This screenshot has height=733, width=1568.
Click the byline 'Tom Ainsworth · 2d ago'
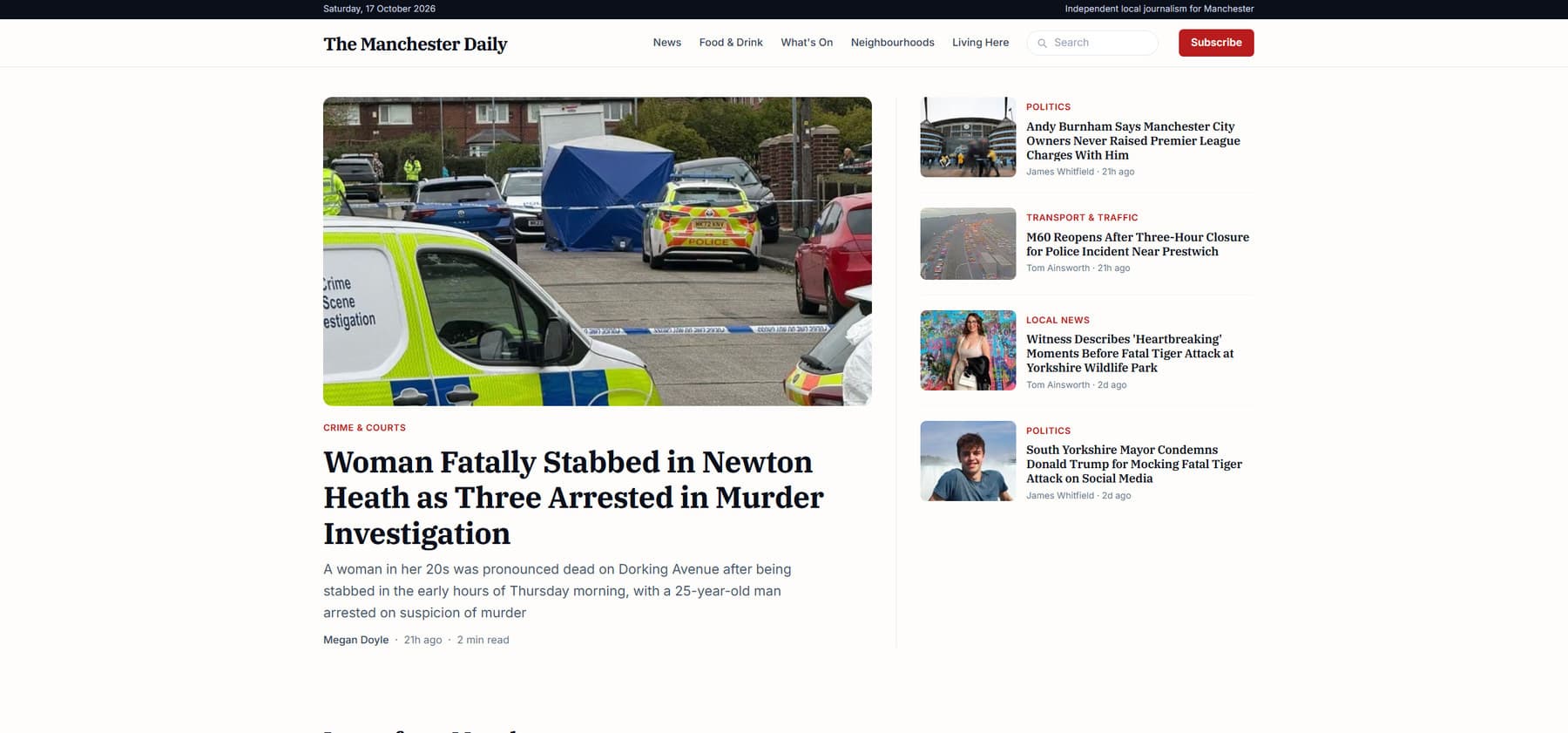tap(1076, 385)
